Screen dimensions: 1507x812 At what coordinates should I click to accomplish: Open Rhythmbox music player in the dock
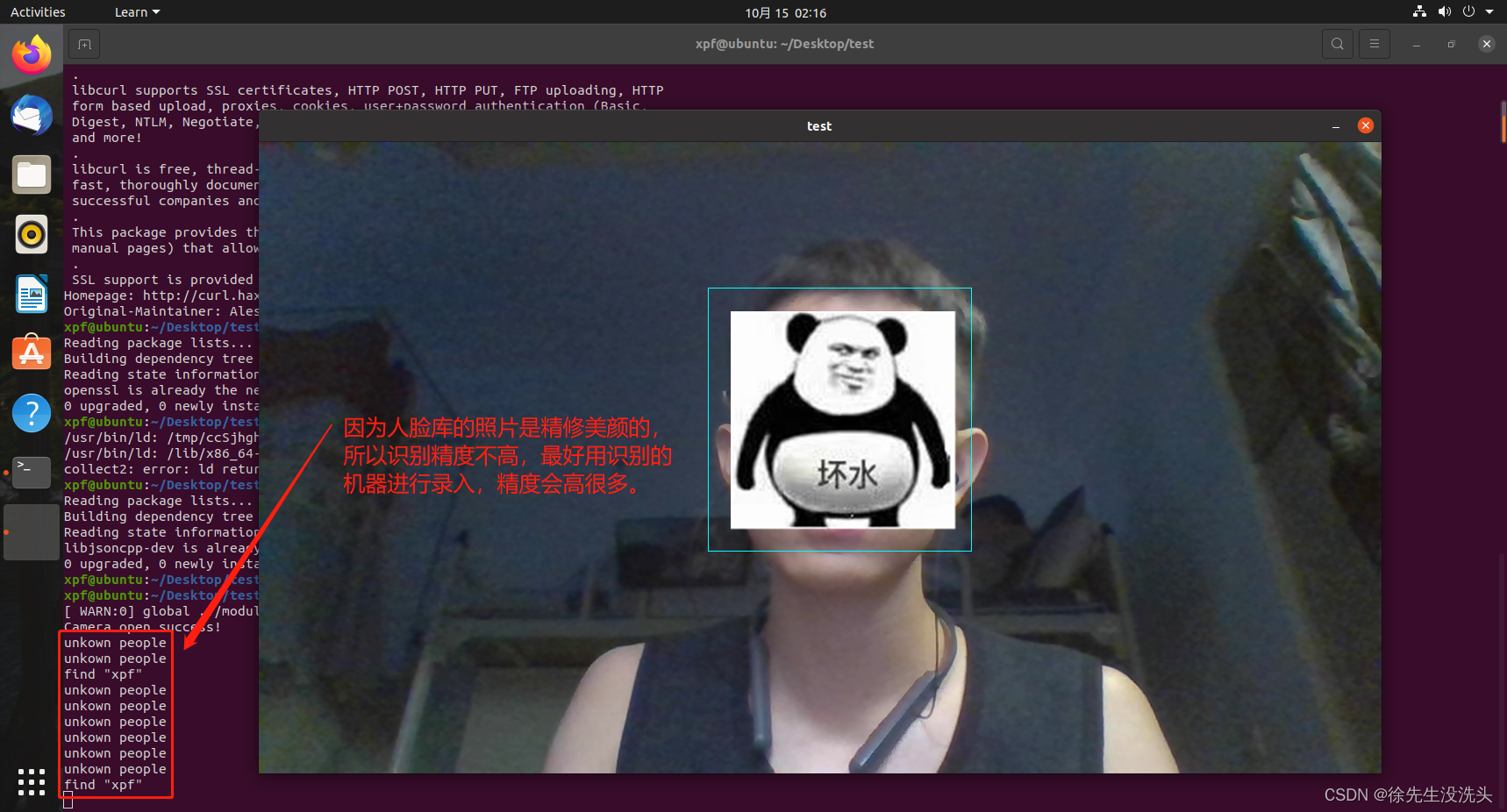(32, 234)
